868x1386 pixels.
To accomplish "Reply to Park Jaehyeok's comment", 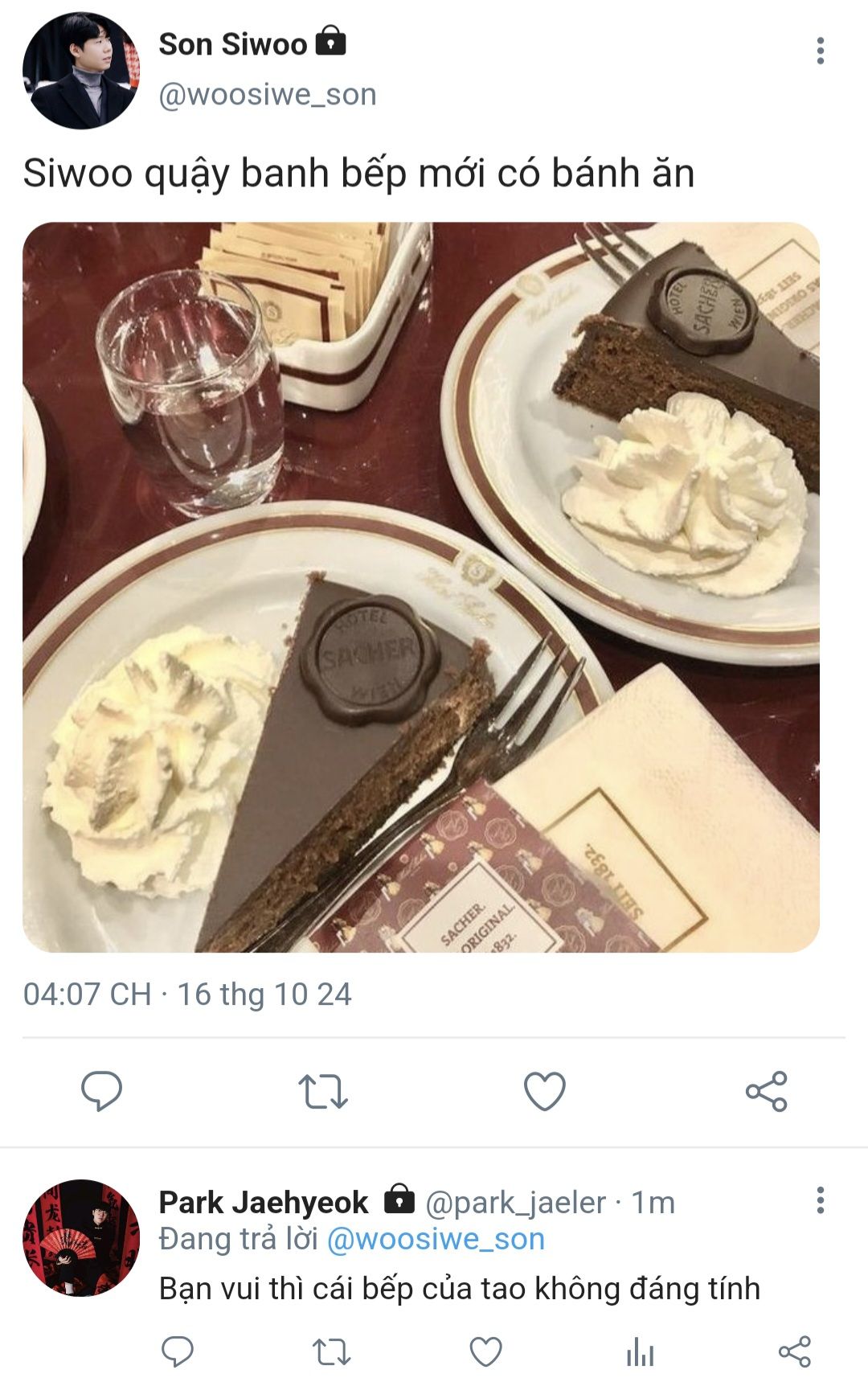I will point(178,1351).
